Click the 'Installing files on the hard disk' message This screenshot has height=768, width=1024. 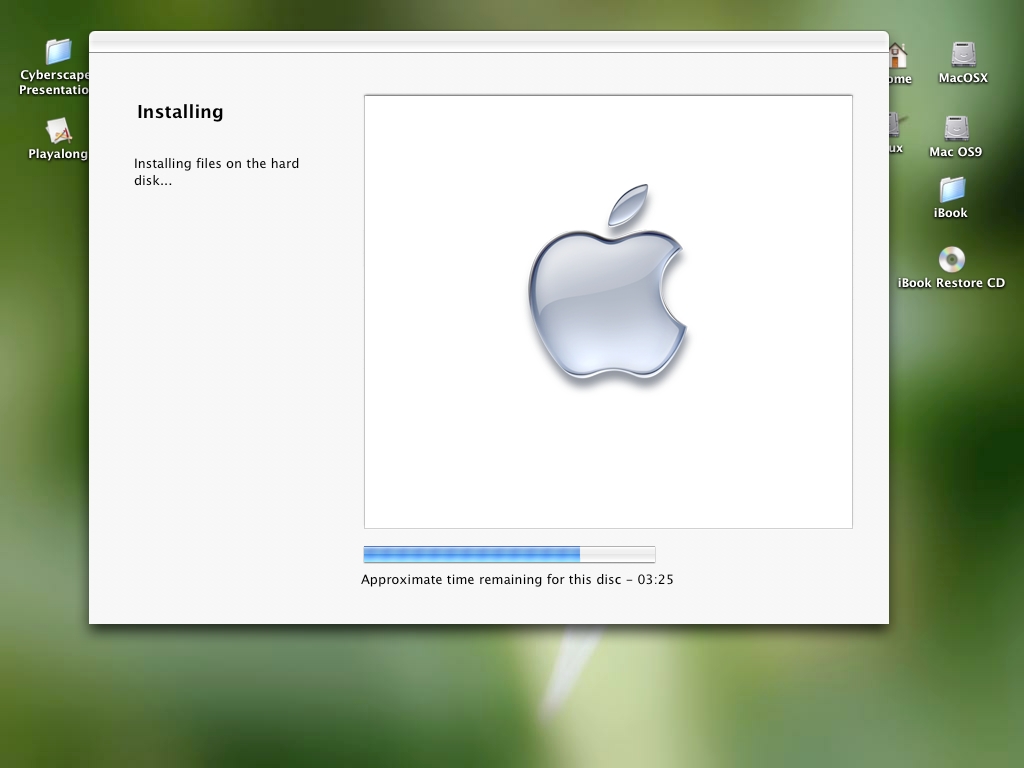(216, 172)
